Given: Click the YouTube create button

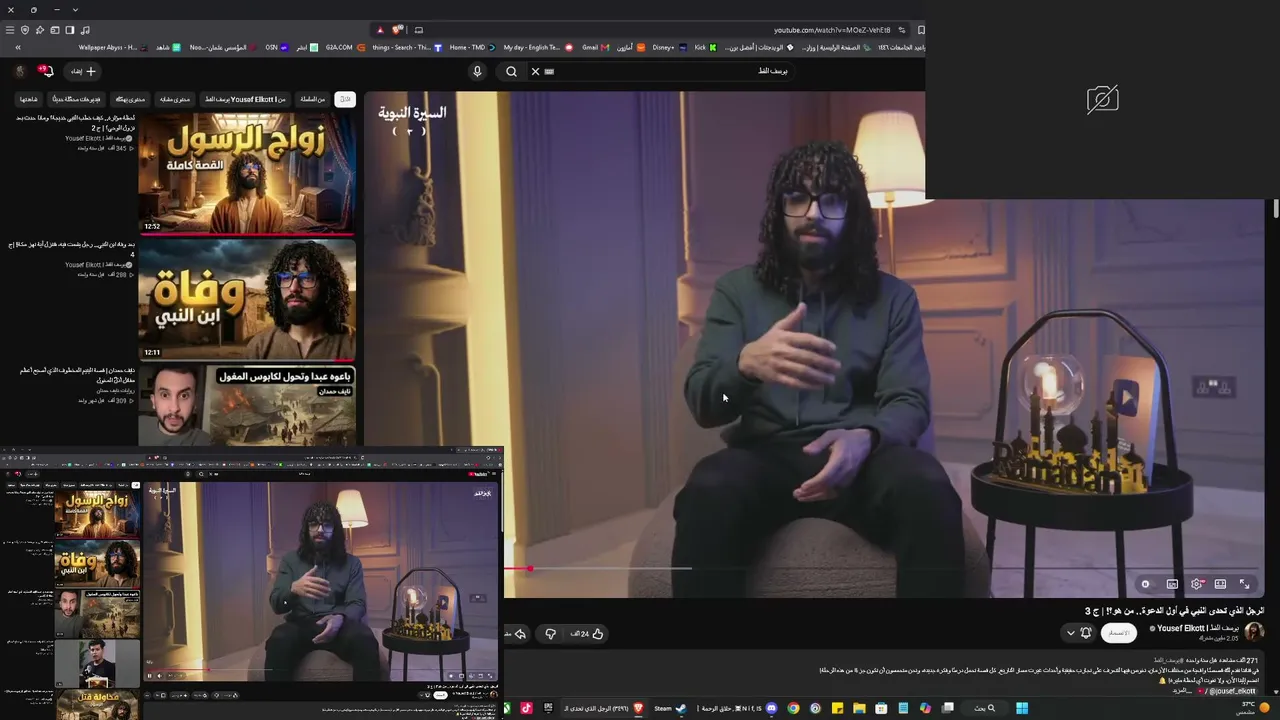Looking at the screenshot, I should coord(83,71).
